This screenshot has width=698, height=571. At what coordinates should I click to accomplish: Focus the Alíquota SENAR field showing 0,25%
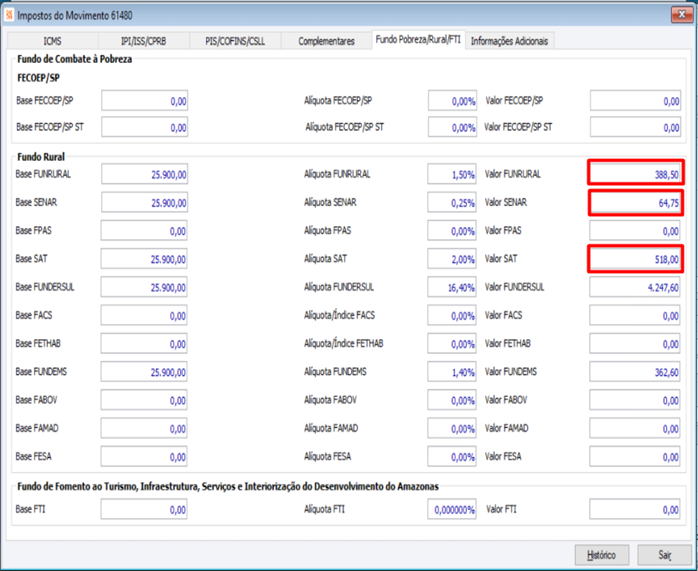[452, 202]
